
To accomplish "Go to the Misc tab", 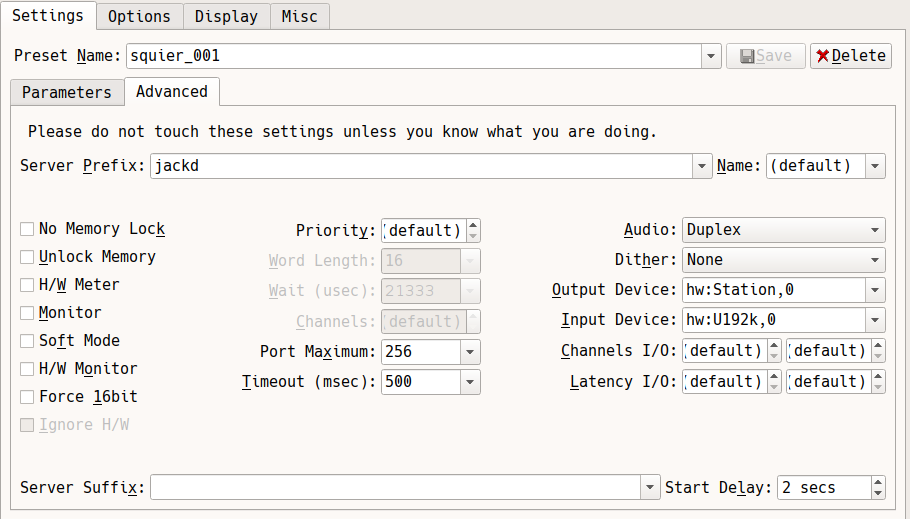I will coord(300,16).
